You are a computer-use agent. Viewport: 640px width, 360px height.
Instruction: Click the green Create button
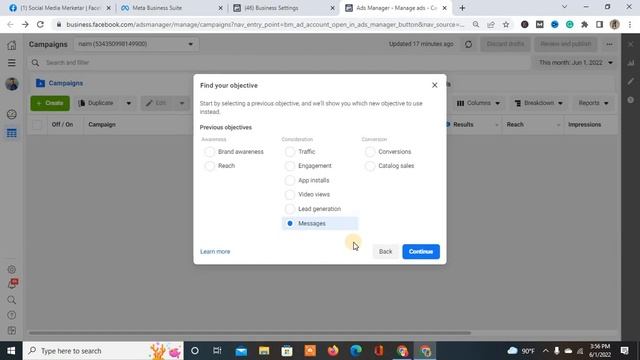[x=50, y=103]
